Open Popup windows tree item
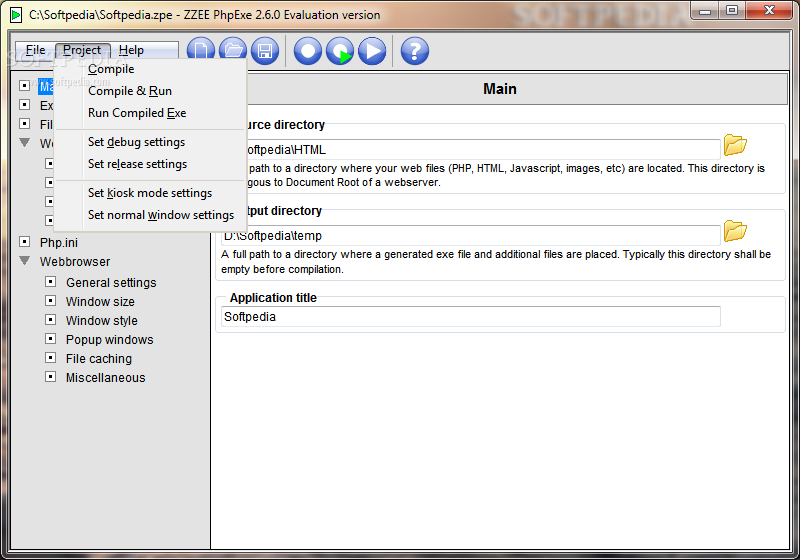 [109, 340]
